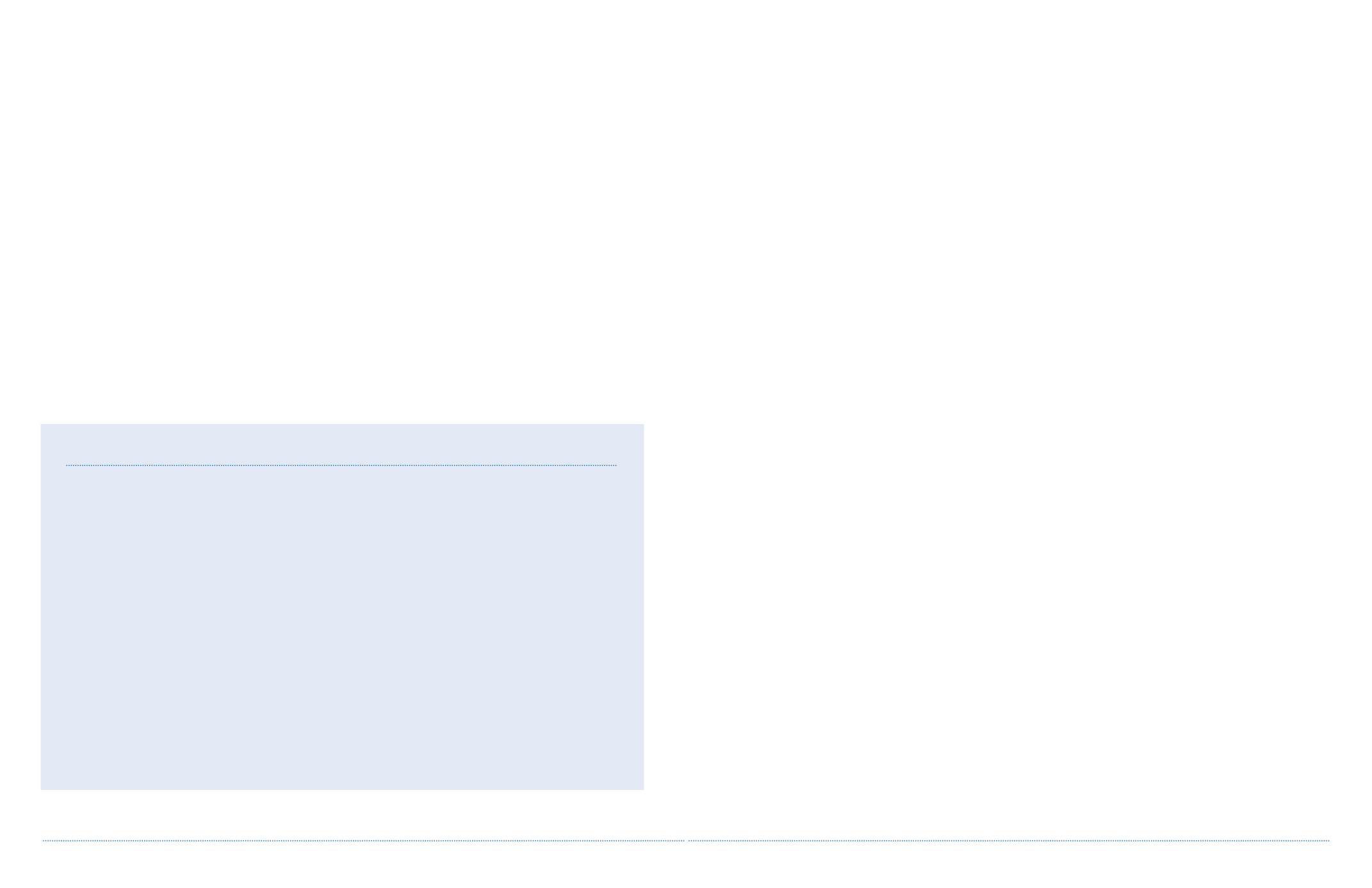The height and width of the screenshot is (888, 1372).
Task: Click the blue panel's header strip above dotted line
Action: tap(342, 444)
